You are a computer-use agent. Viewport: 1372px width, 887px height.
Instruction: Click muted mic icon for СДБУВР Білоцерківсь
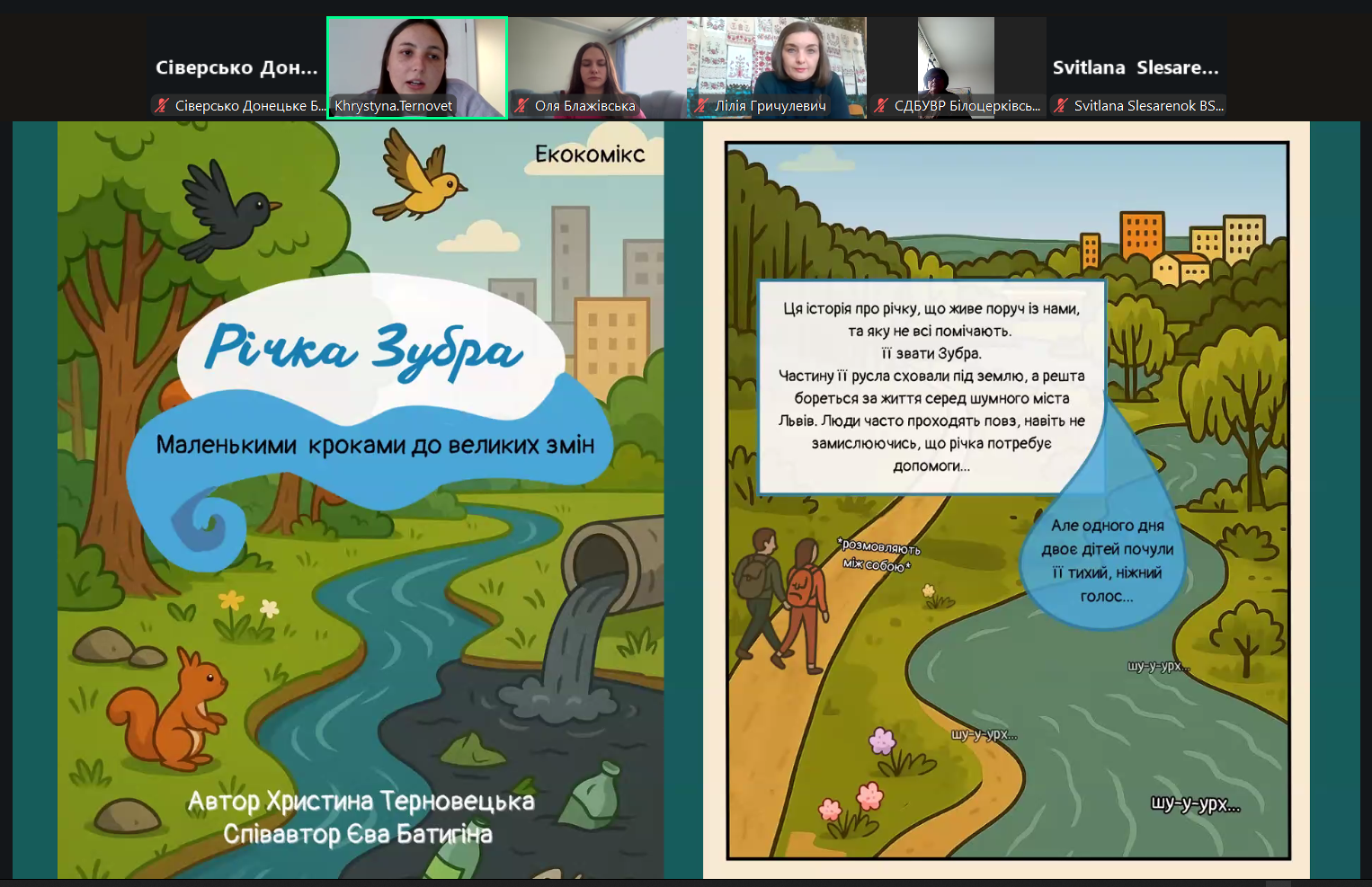click(881, 106)
